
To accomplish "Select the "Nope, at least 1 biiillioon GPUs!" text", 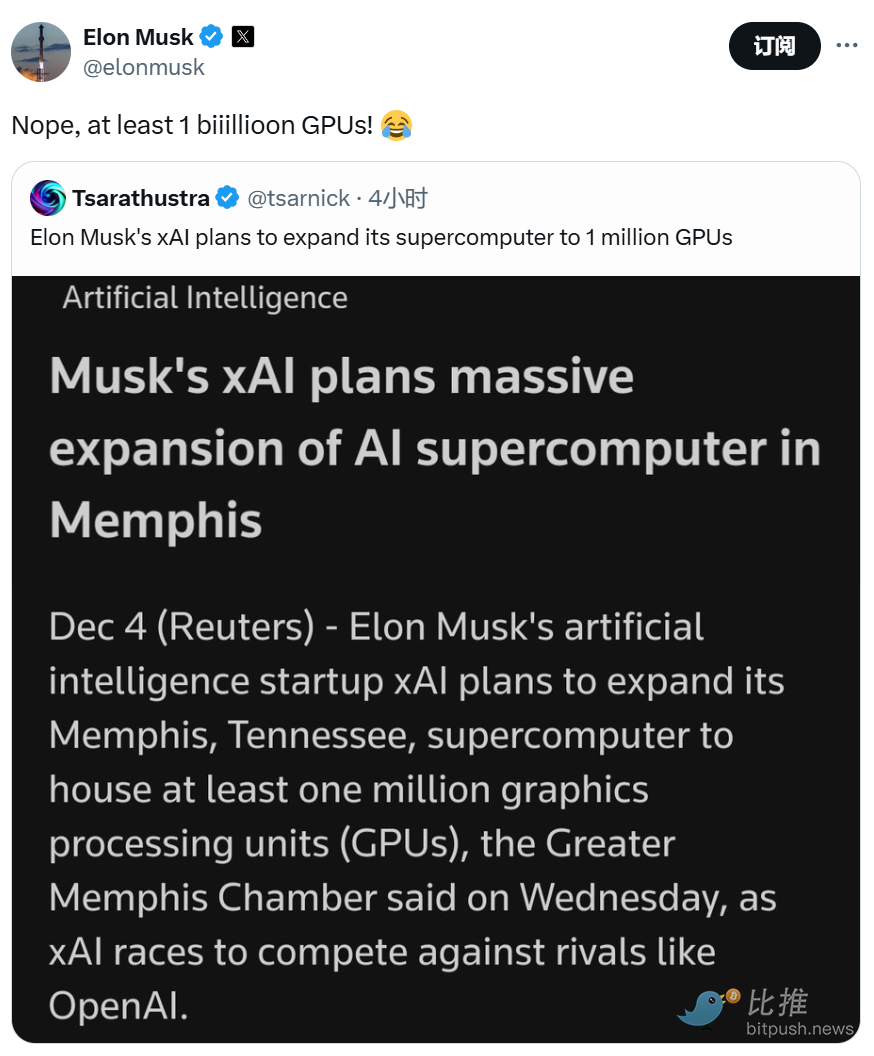I will 194,126.
